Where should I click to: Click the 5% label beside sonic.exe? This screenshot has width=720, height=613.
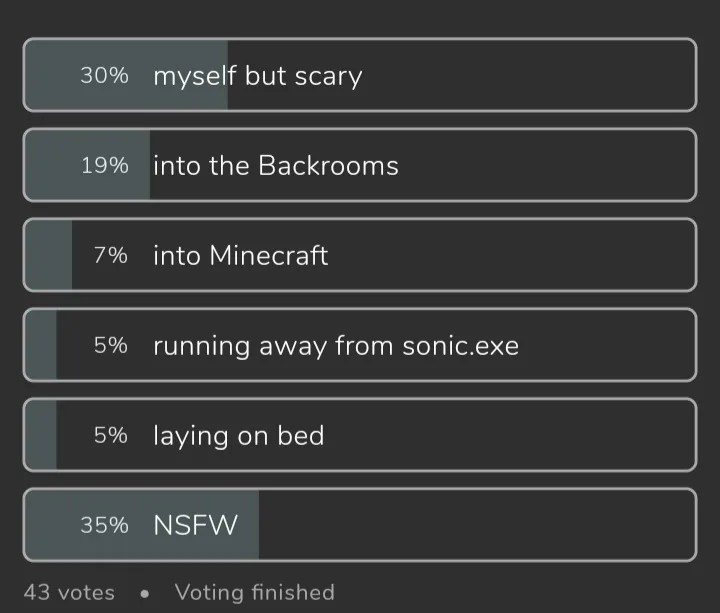pyautogui.click(x=111, y=345)
